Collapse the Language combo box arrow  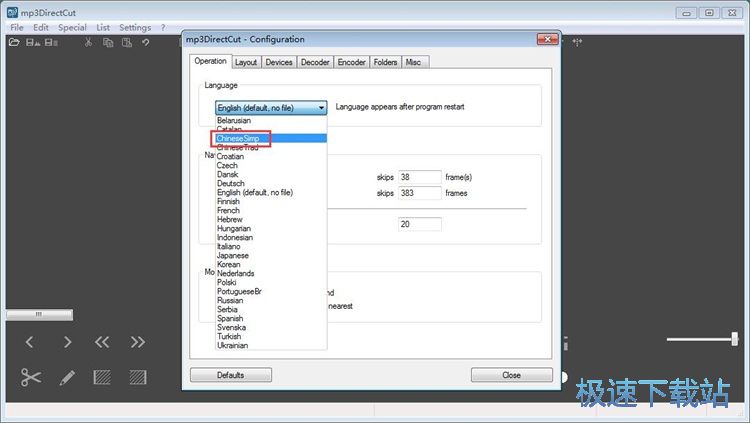(321, 107)
